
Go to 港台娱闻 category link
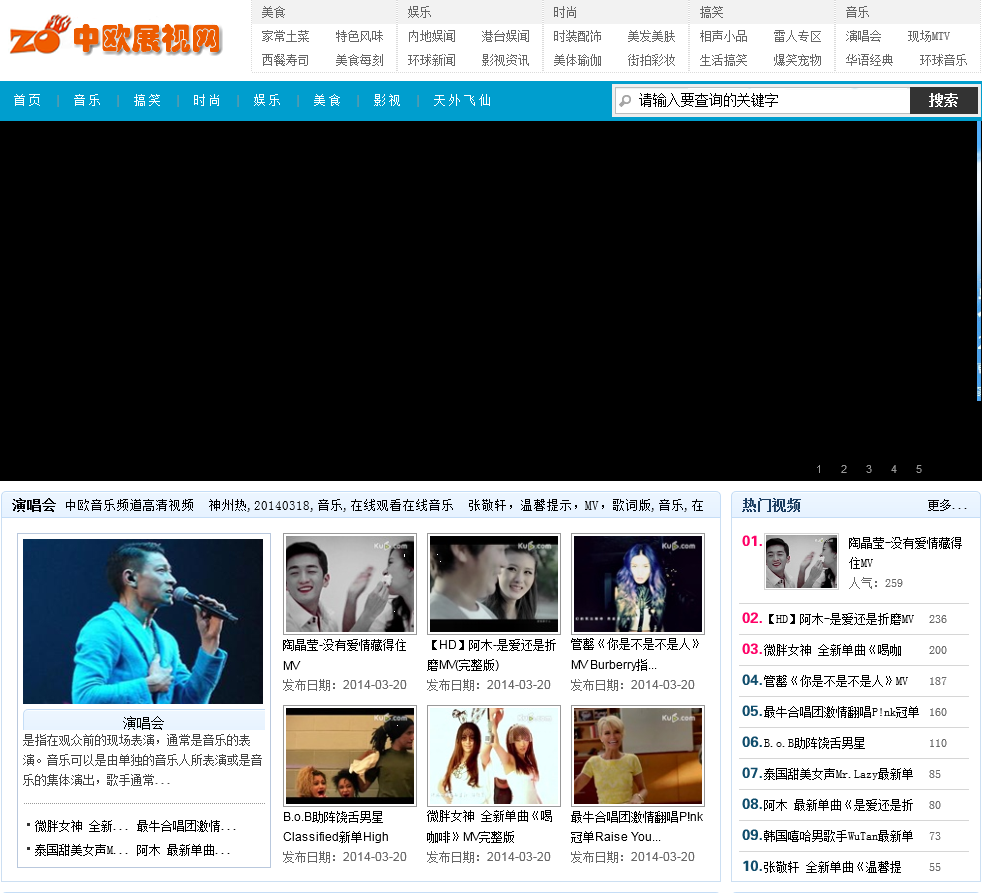tap(505, 36)
